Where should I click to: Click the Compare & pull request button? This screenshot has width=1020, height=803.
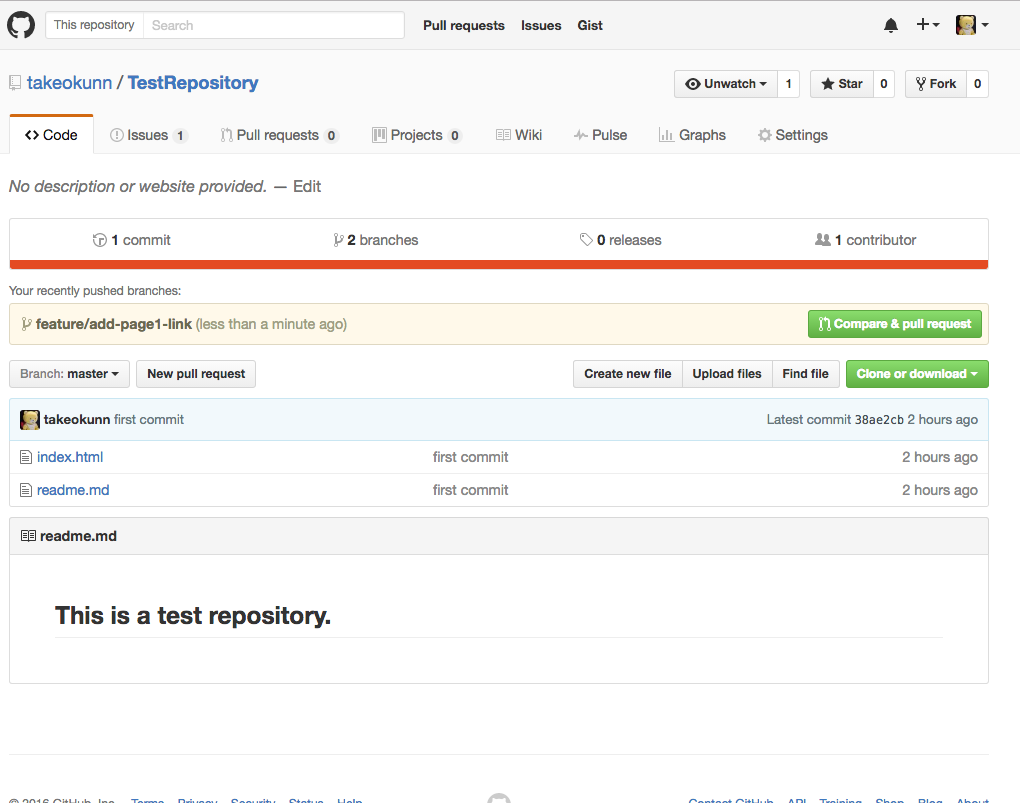coord(894,323)
